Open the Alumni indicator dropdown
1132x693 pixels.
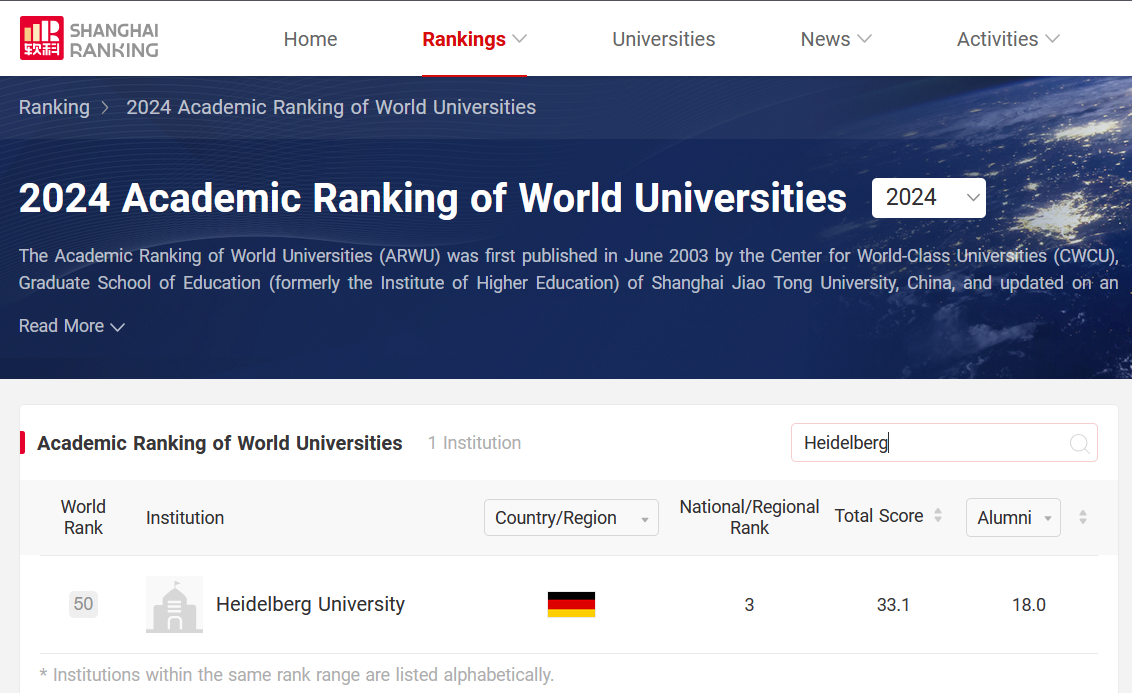(x=1013, y=518)
